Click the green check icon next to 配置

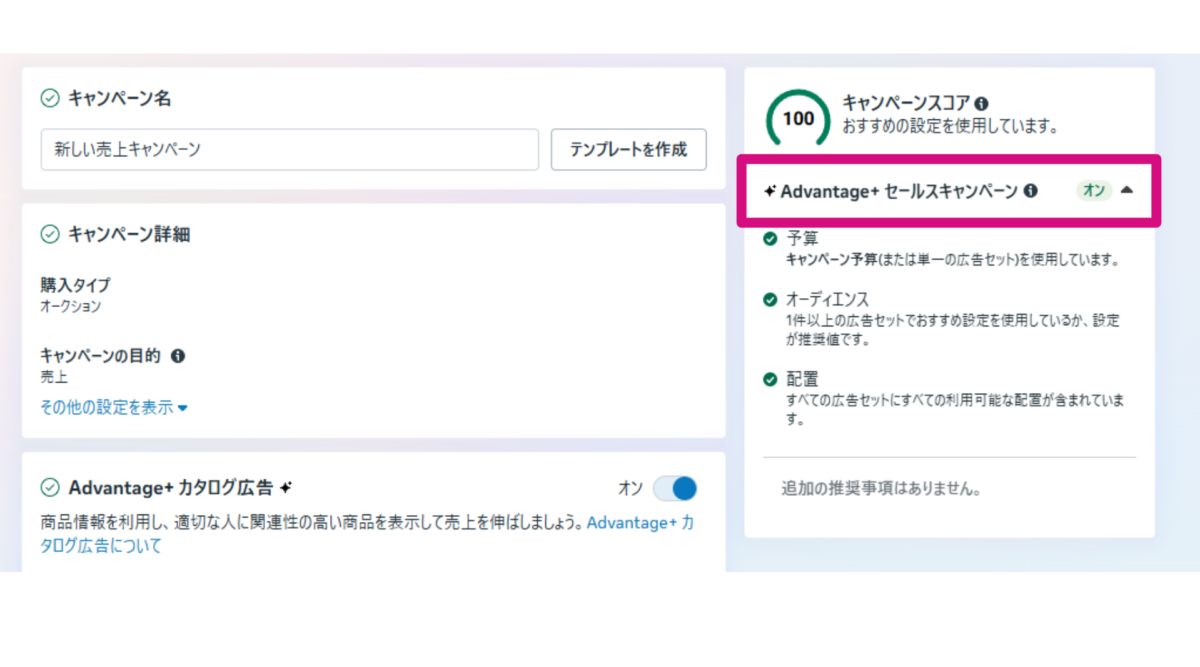click(x=770, y=379)
